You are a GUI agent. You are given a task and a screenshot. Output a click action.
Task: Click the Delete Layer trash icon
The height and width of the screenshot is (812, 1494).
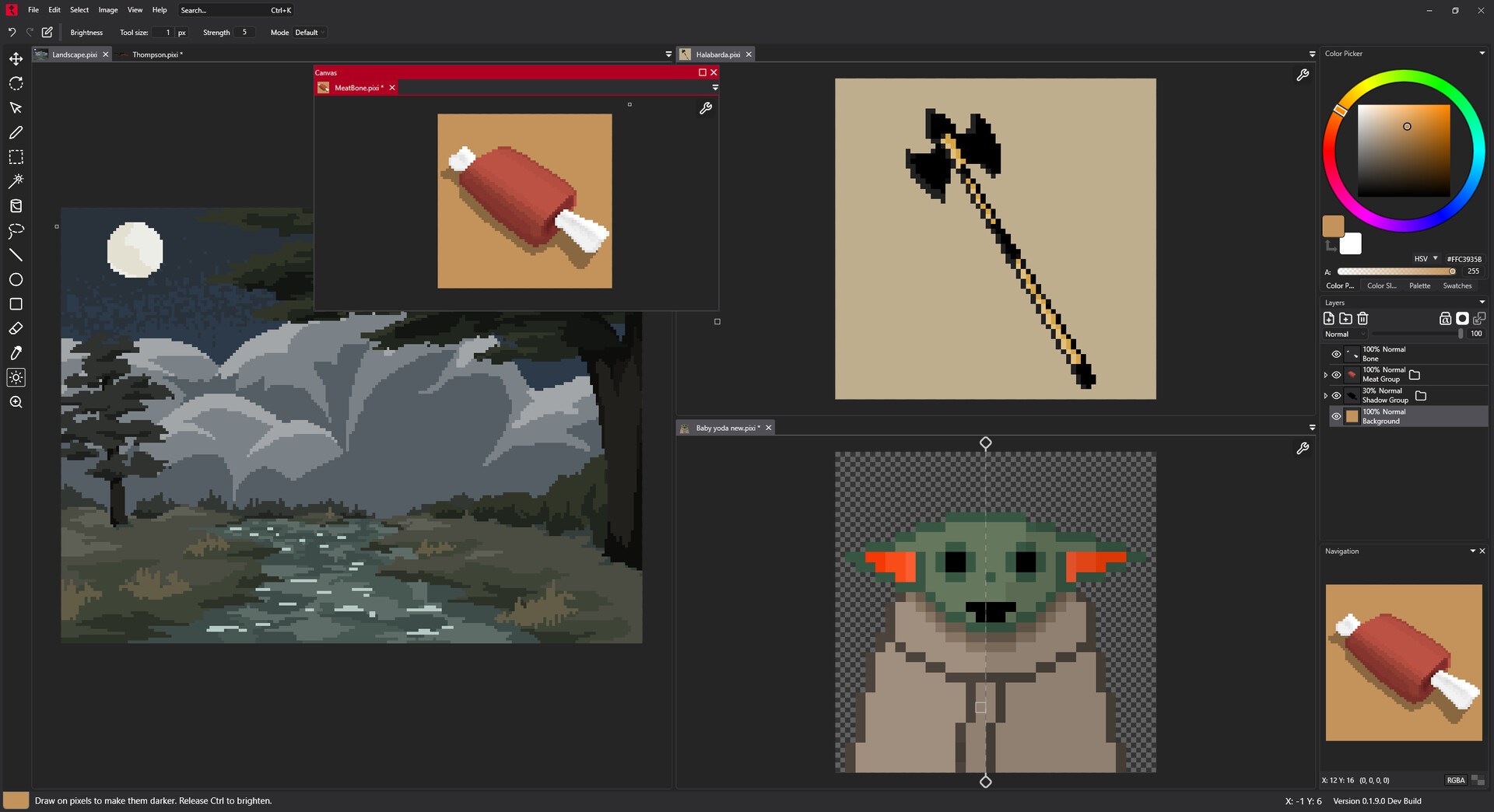[1363, 318]
